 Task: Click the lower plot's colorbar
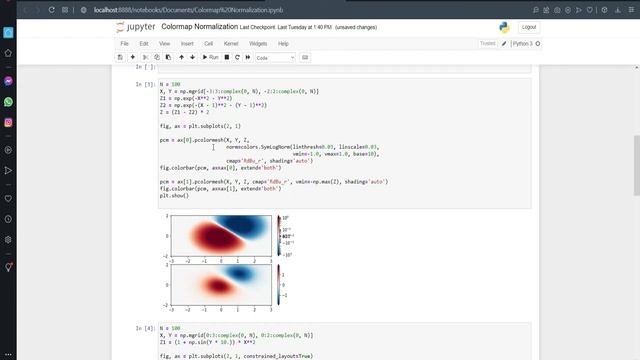click(x=279, y=284)
